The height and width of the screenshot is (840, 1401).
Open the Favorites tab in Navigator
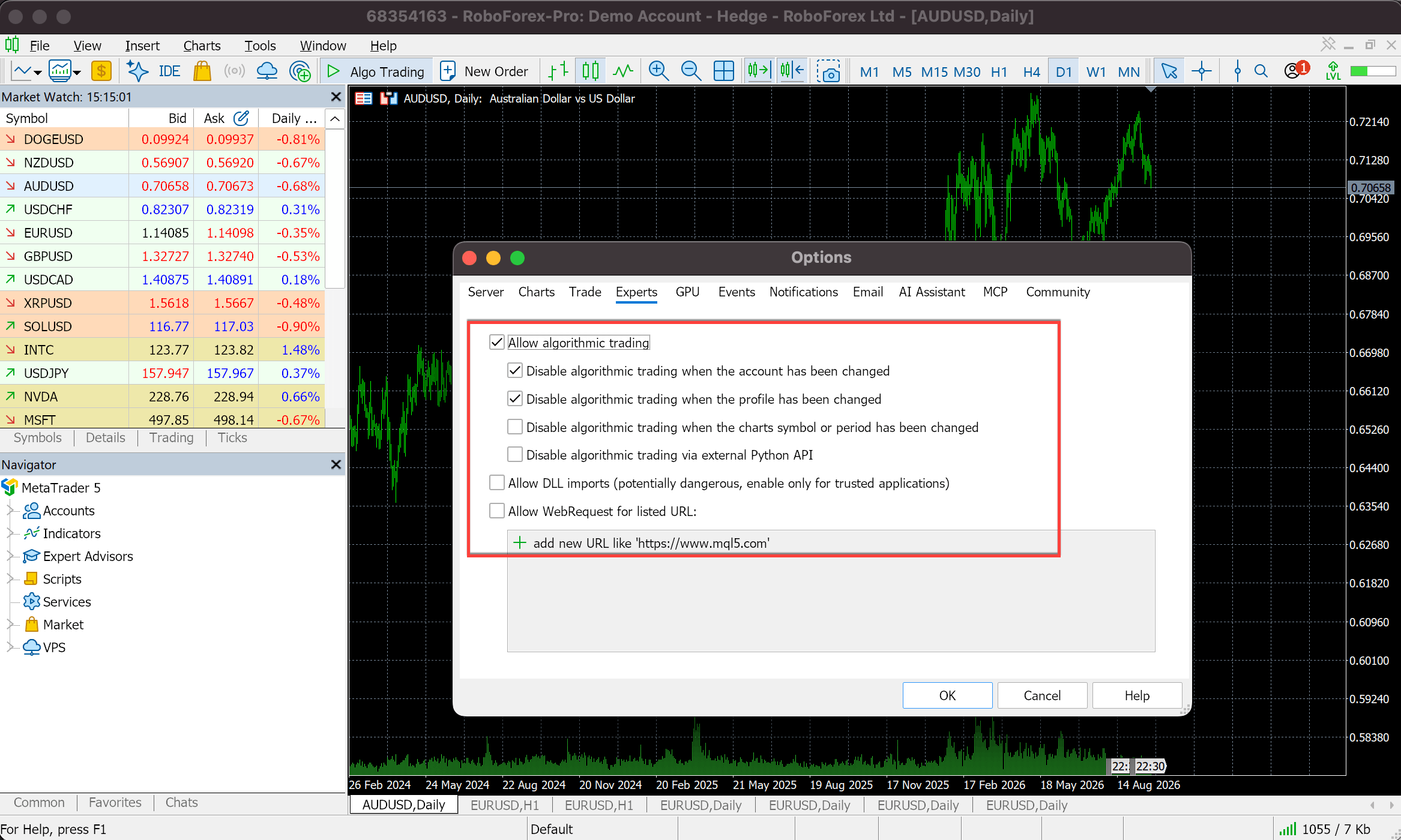click(115, 803)
